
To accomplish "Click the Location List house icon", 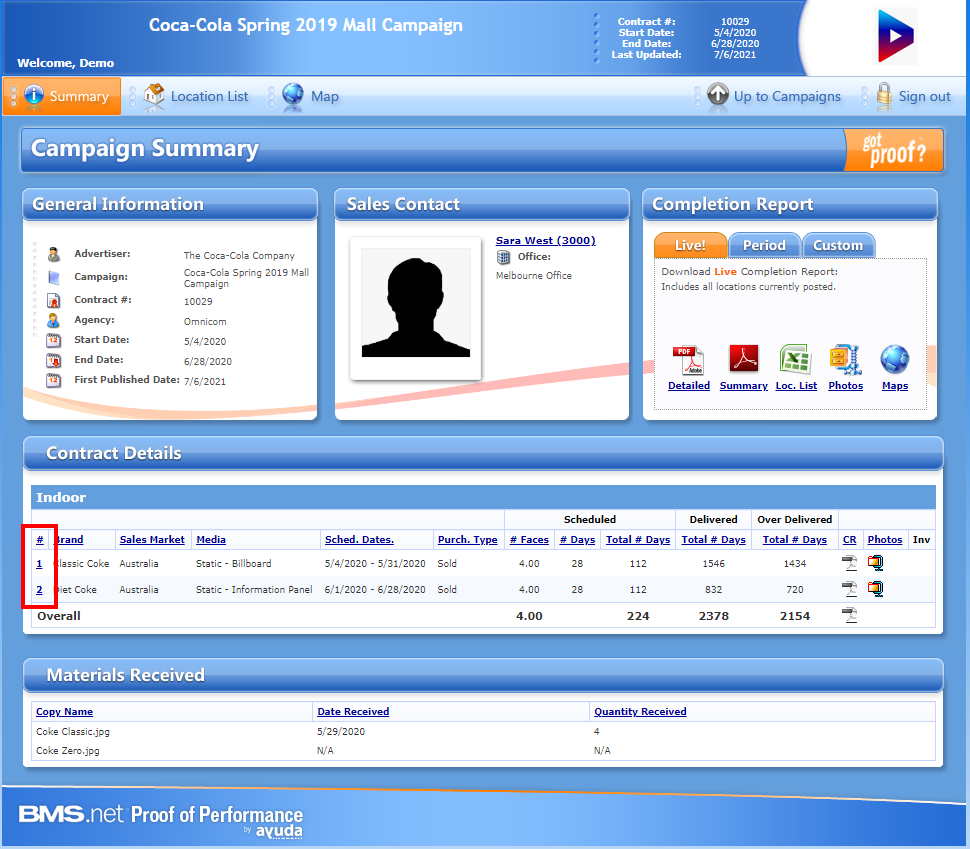I will 154,96.
